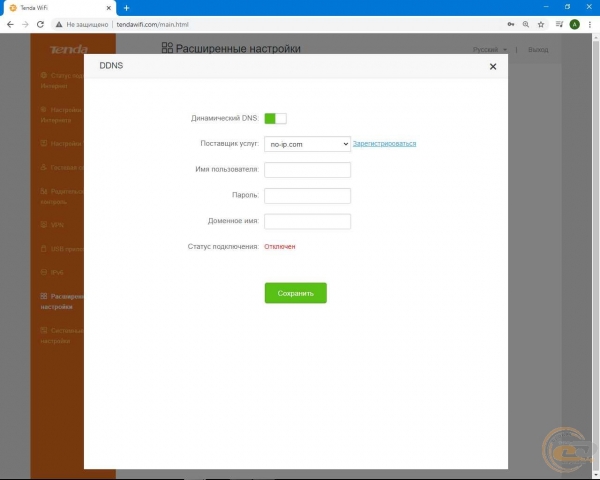Open the media control playlist icon
This screenshot has width=600, height=480.
tap(559, 24)
